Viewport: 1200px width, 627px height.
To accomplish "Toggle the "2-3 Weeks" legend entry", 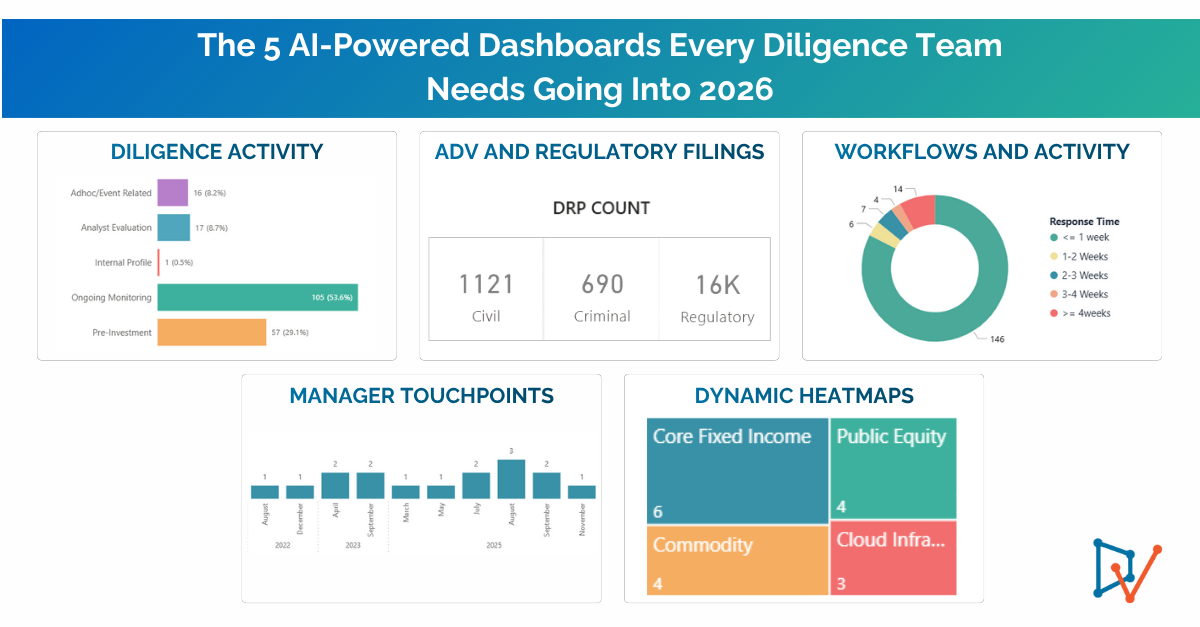I will click(x=1084, y=276).
